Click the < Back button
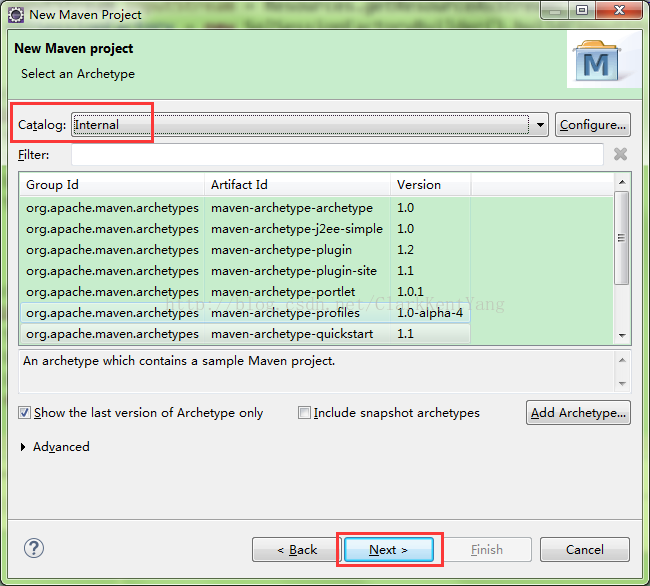Viewport: 650px width, 586px height. [x=296, y=550]
